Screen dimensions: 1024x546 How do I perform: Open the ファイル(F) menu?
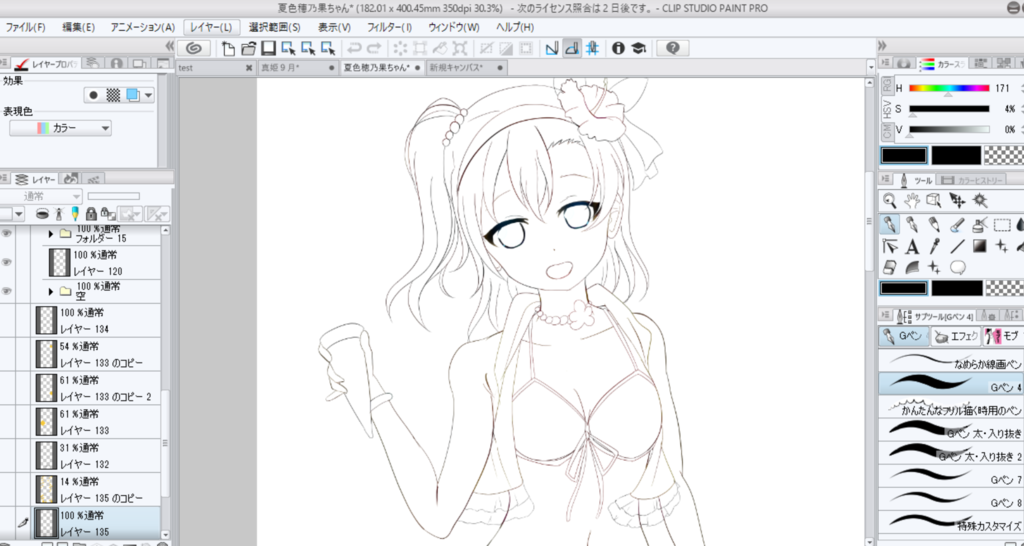[25, 27]
